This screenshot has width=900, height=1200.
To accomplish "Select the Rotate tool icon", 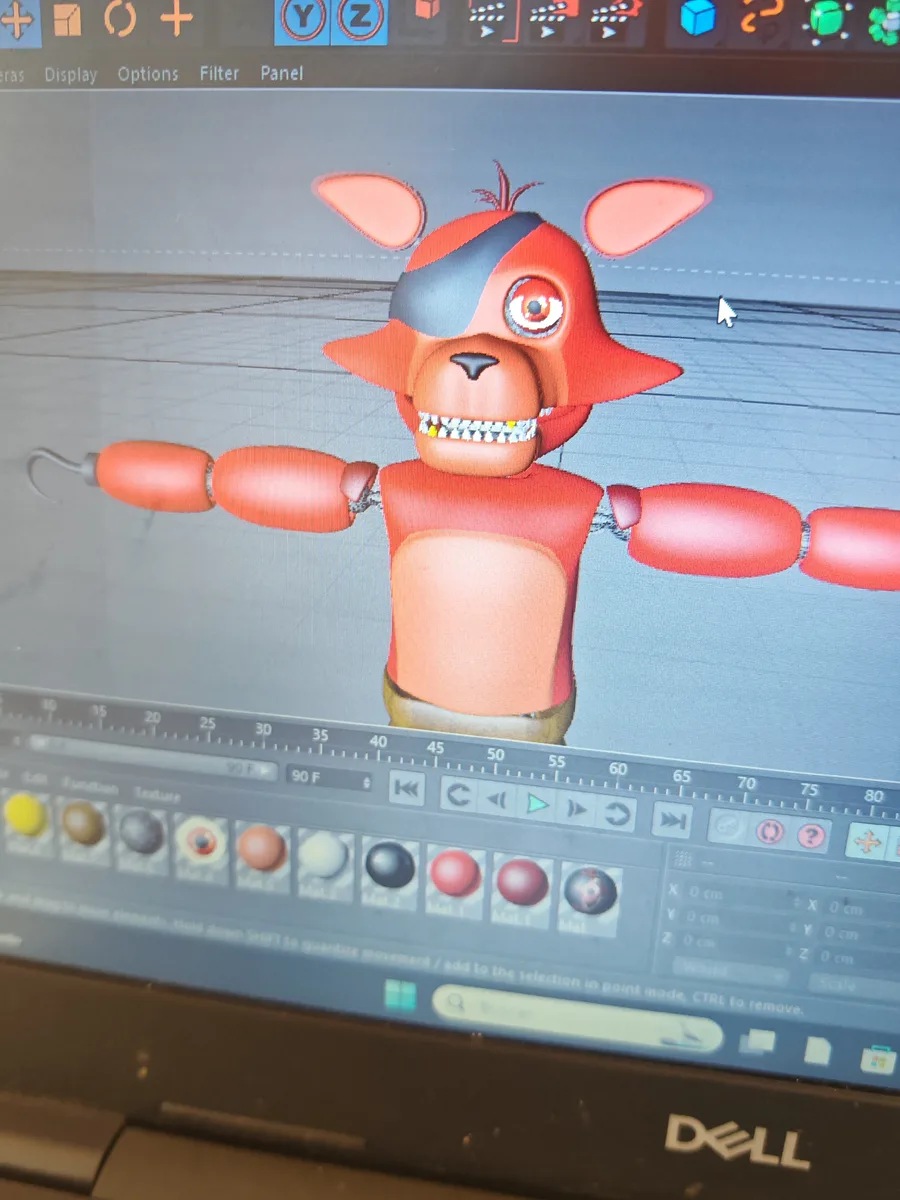I will click(x=120, y=19).
